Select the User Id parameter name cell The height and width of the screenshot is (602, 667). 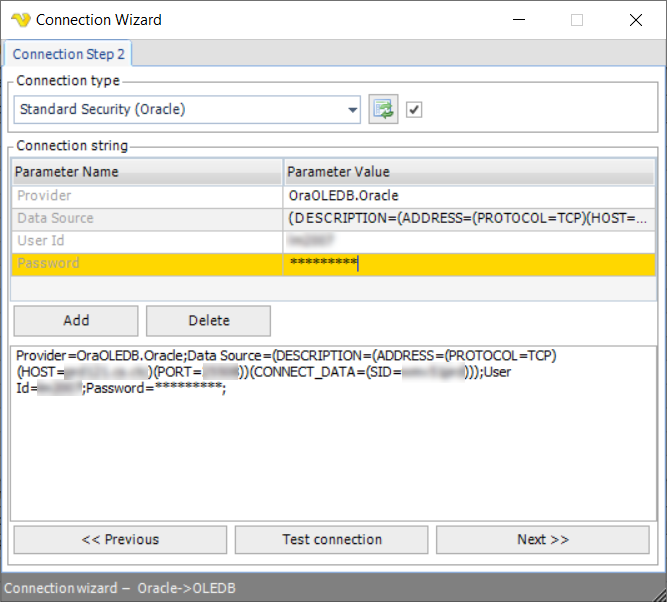click(x=147, y=241)
